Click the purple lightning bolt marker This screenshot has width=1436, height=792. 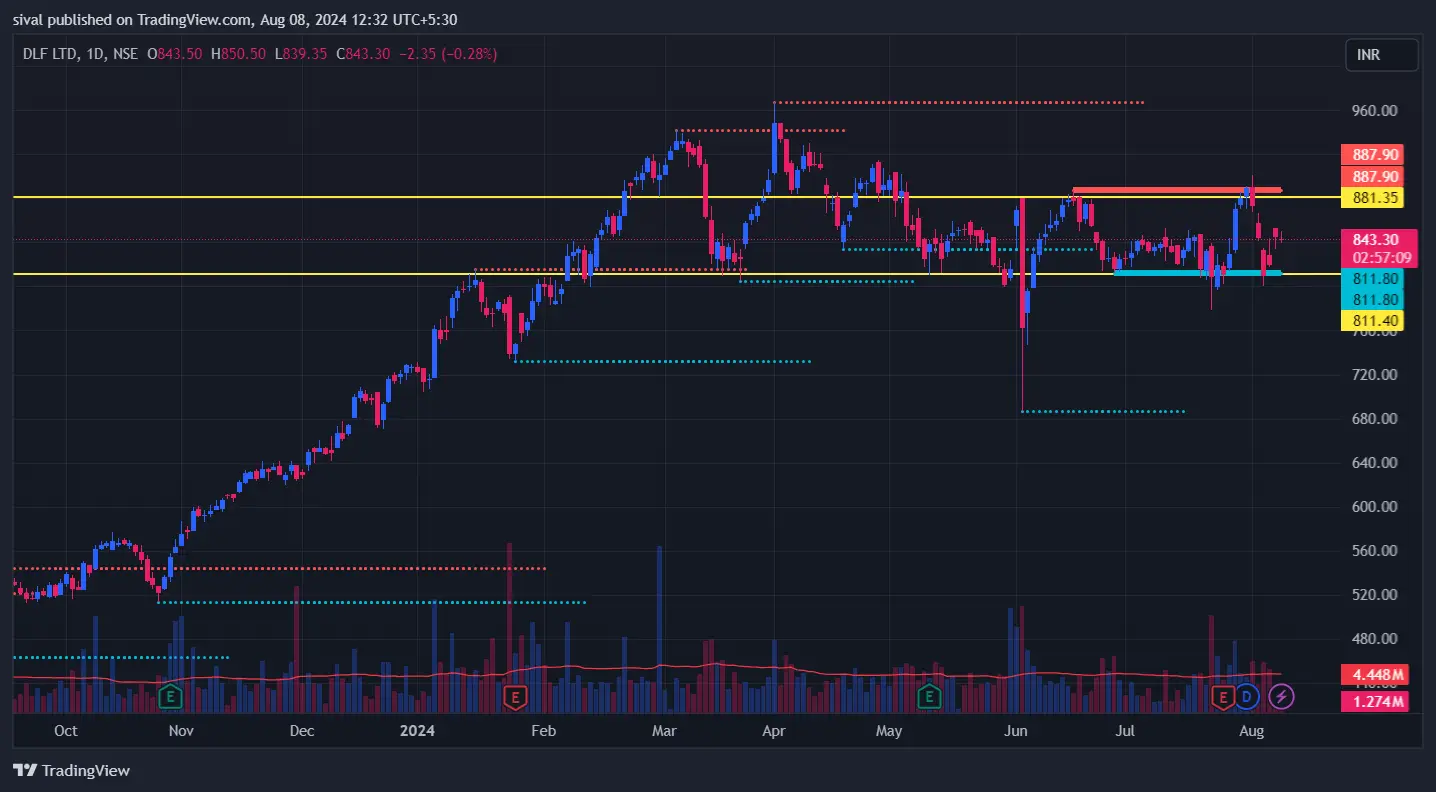1281,695
